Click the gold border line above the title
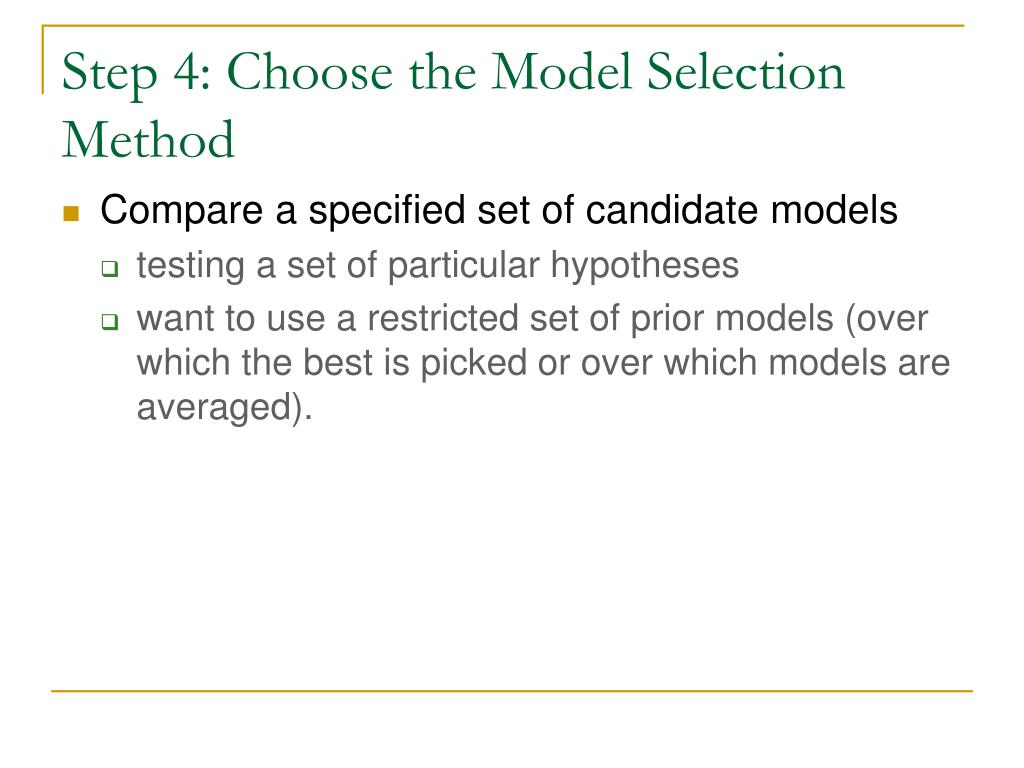Screen dimensions: 1024x768 pyautogui.click(x=503, y=25)
